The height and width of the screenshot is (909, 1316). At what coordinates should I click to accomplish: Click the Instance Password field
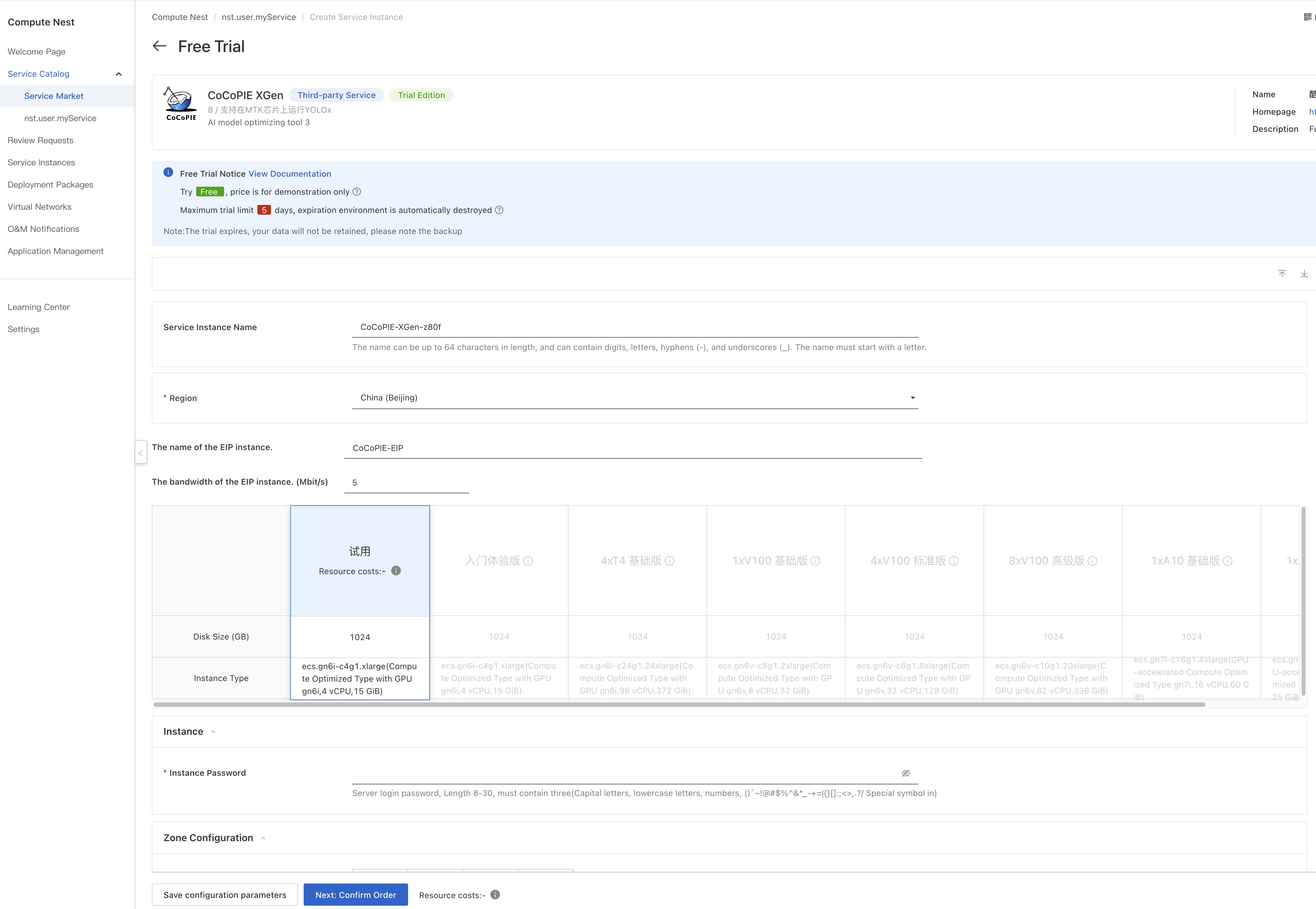point(635,774)
